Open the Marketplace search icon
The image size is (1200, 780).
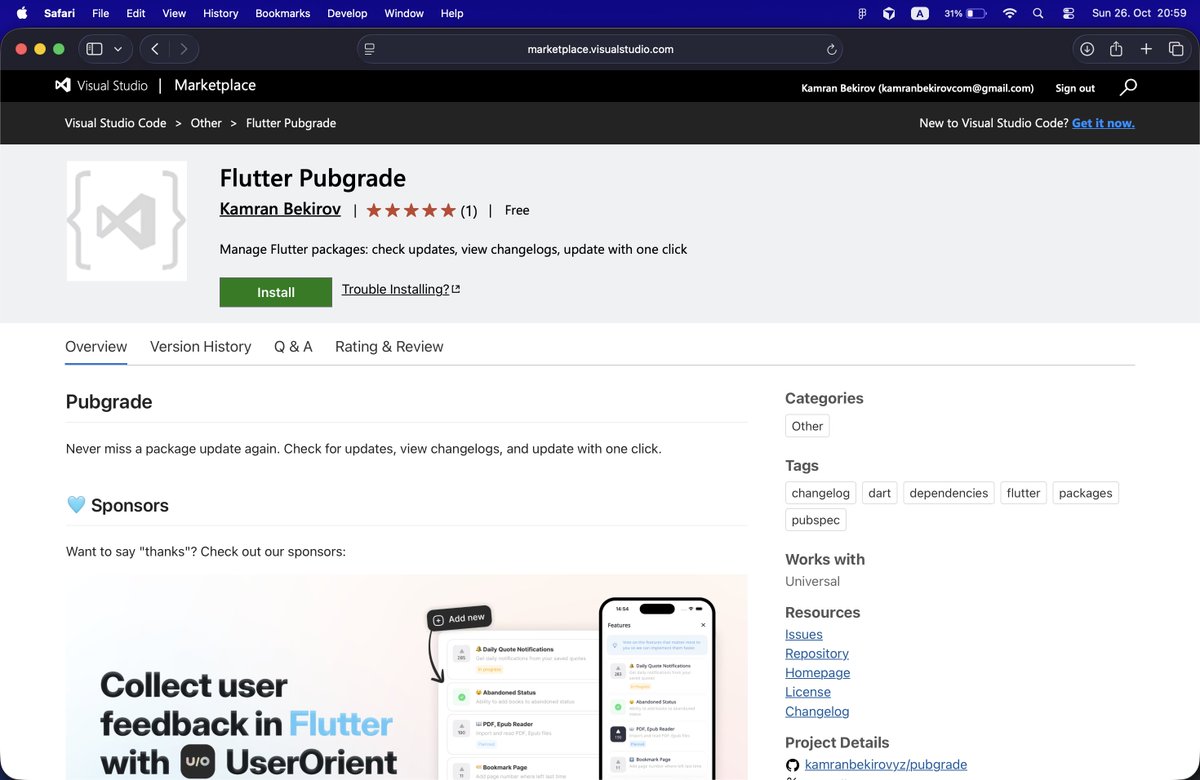point(1128,87)
